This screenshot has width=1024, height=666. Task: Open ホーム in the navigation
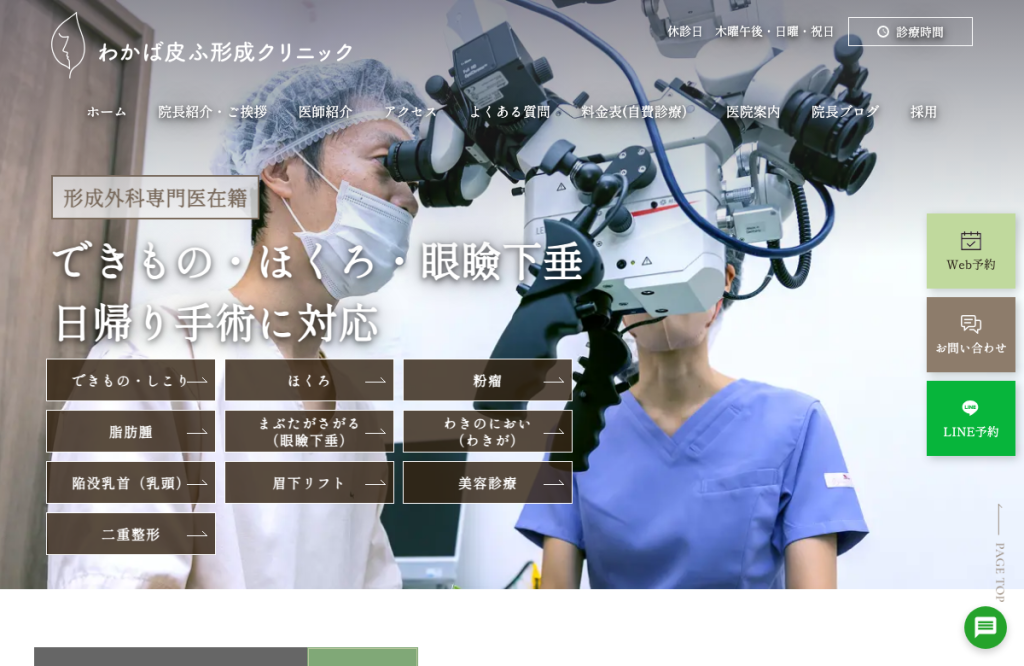[x=106, y=112]
